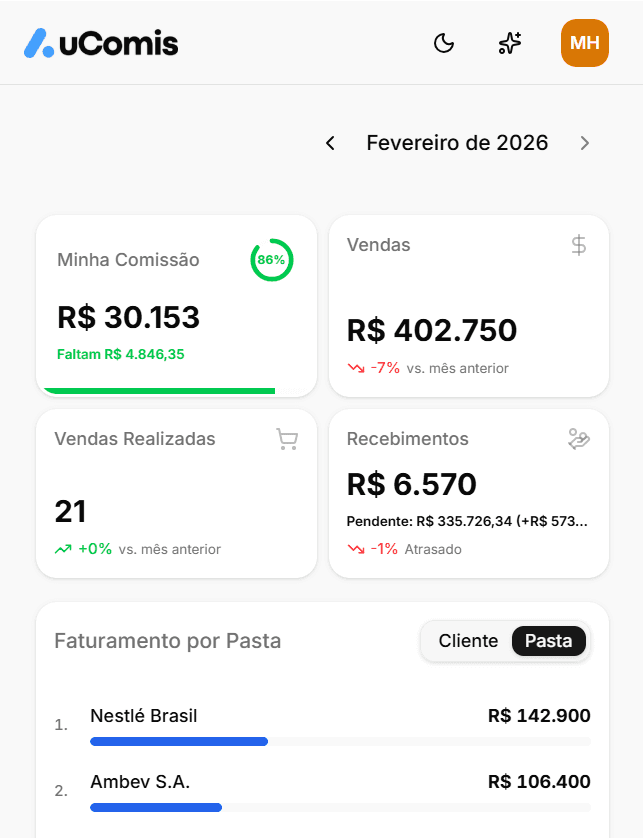Click the 86% circular progress badge
Screen dimensions: 643x838
pyautogui.click(x=271, y=260)
